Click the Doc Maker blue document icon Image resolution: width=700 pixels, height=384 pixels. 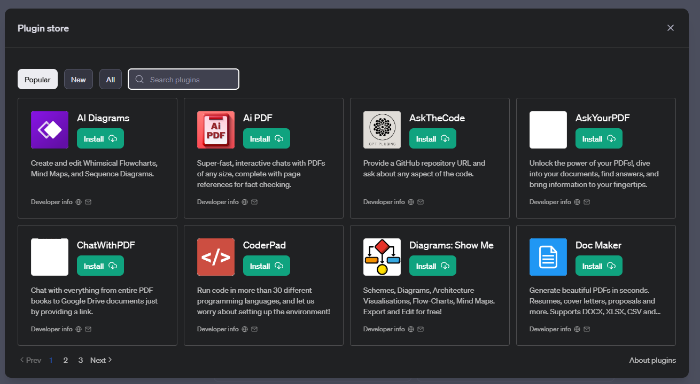click(x=548, y=257)
